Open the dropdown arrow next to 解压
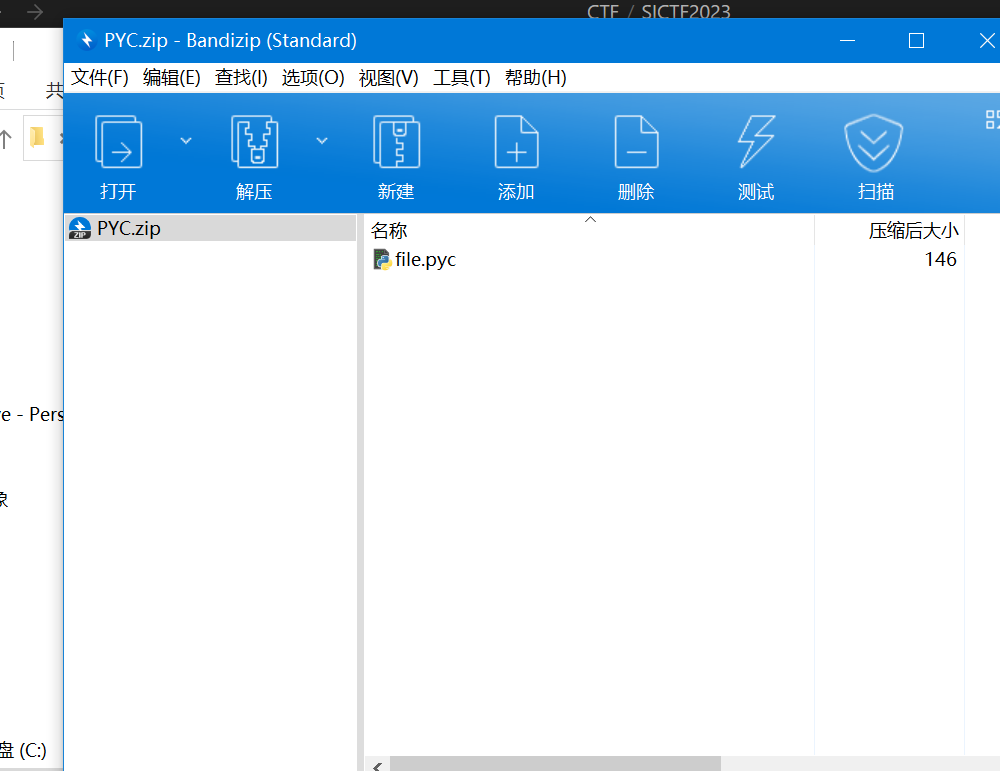The image size is (1000, 771). point(322,140)
